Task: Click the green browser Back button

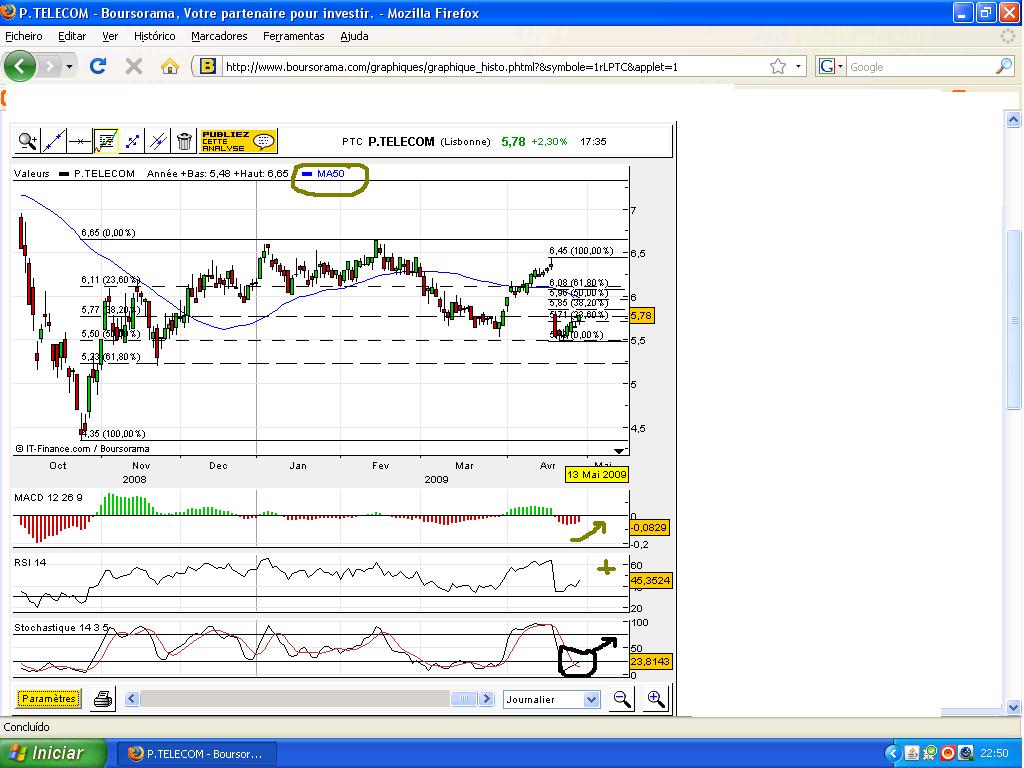Action: point(20,66)
